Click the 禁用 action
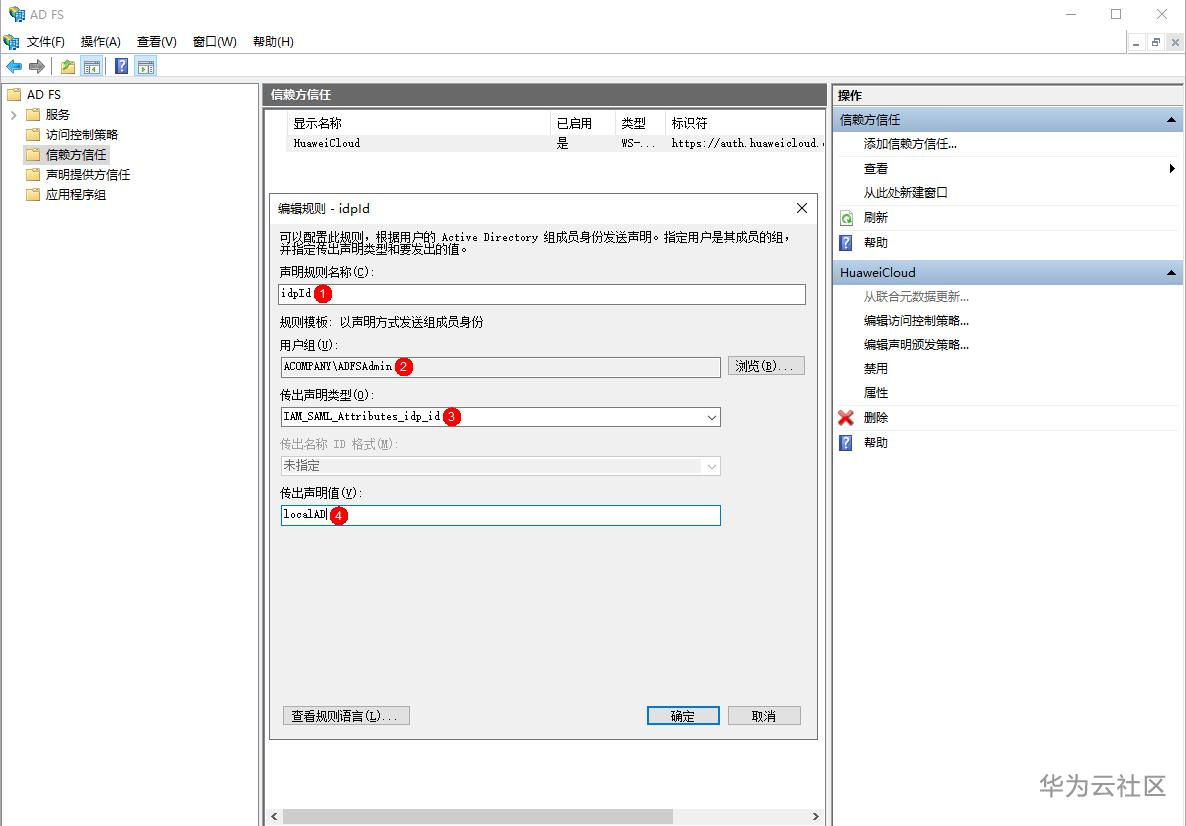Viewport: 1186px width, 826px height. 876,369
